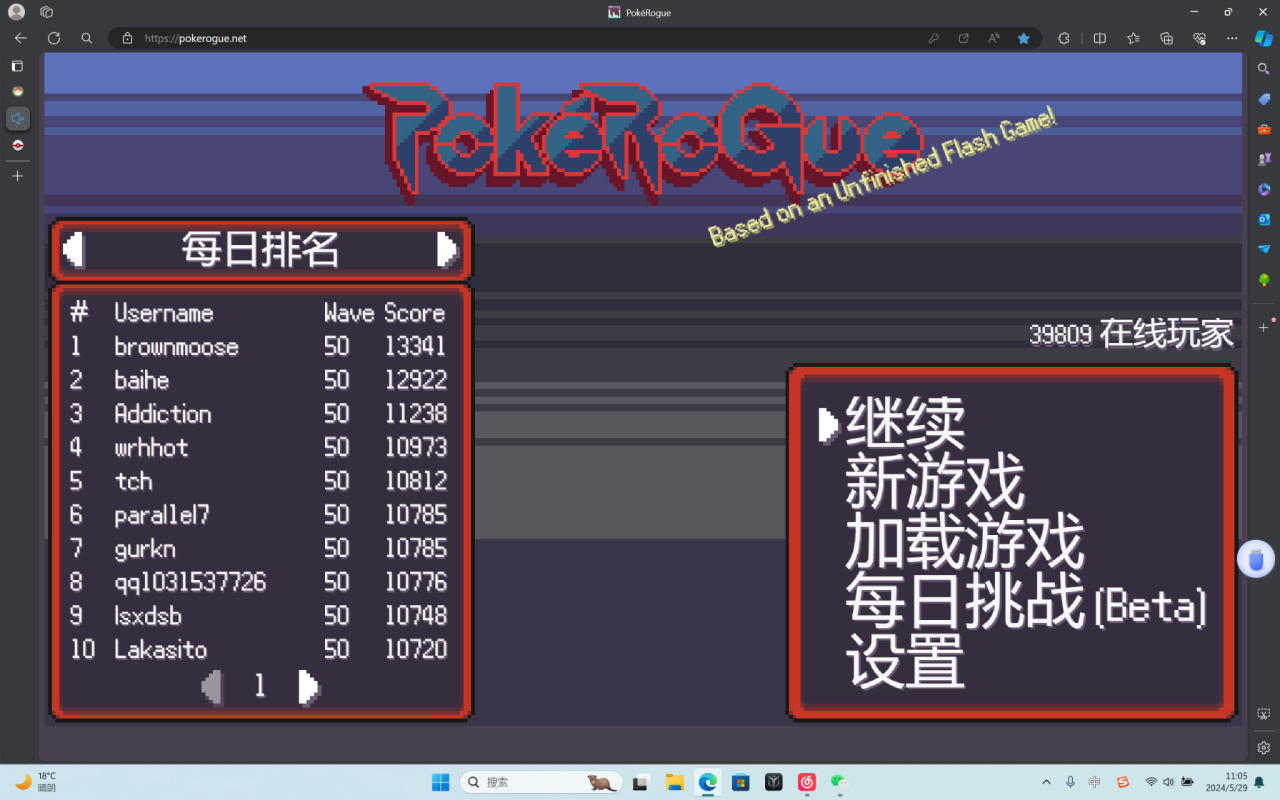This screenshot has height=800, width=1280.
Task: Expand hidden system tray icons chevron
Action: [x=1046, y=782]
